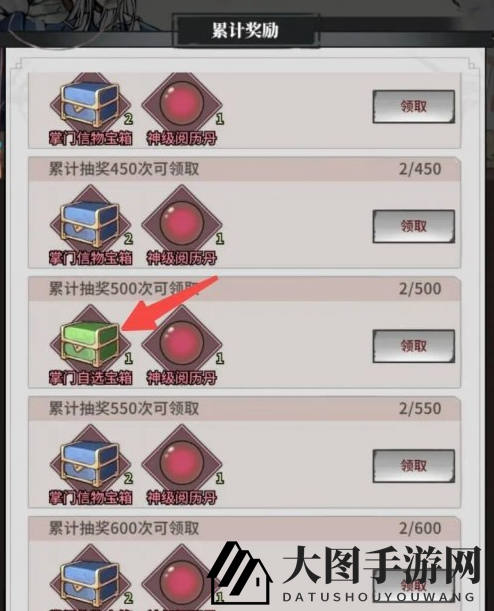Select the 累计抽奖550次可领取 header
Screen dimensions: 494x611
(x=124, y=408)
